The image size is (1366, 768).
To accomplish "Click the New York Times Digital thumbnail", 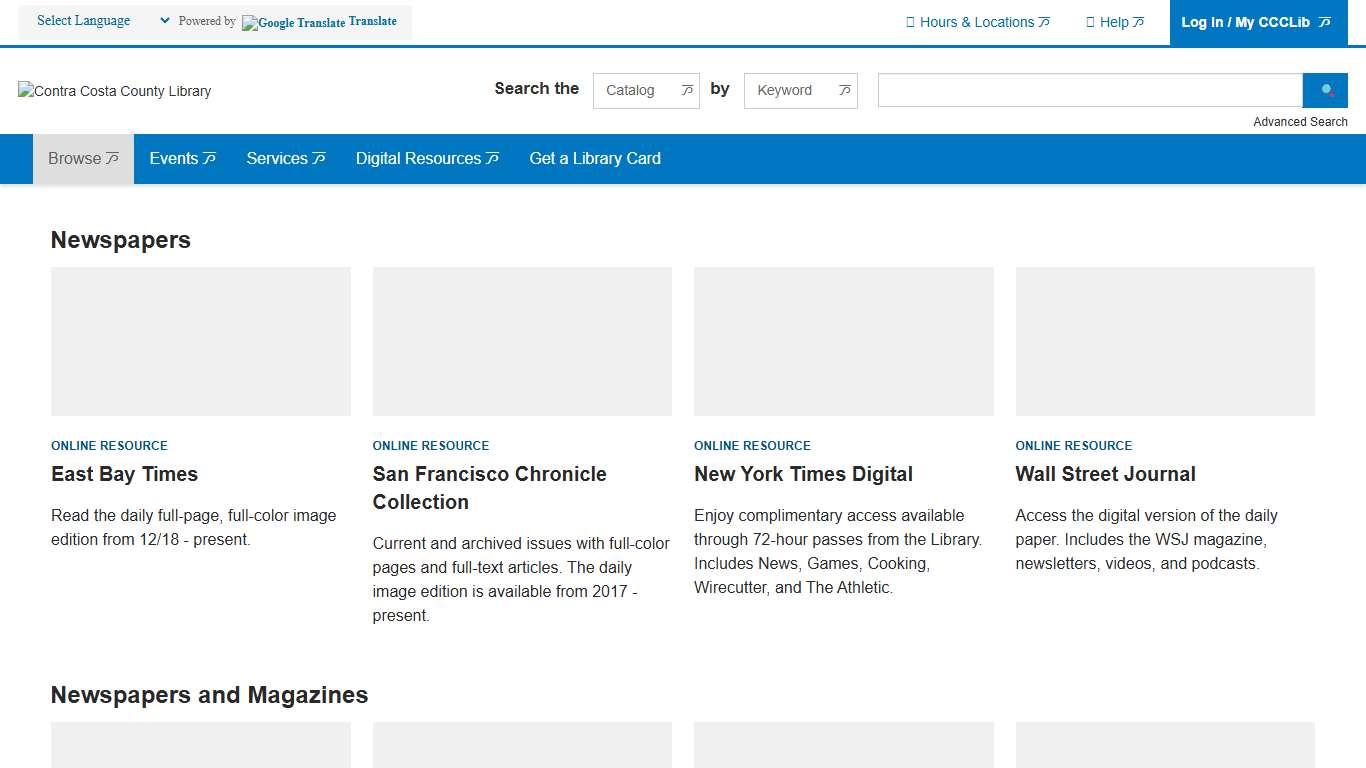I will [x=843, y=341].
